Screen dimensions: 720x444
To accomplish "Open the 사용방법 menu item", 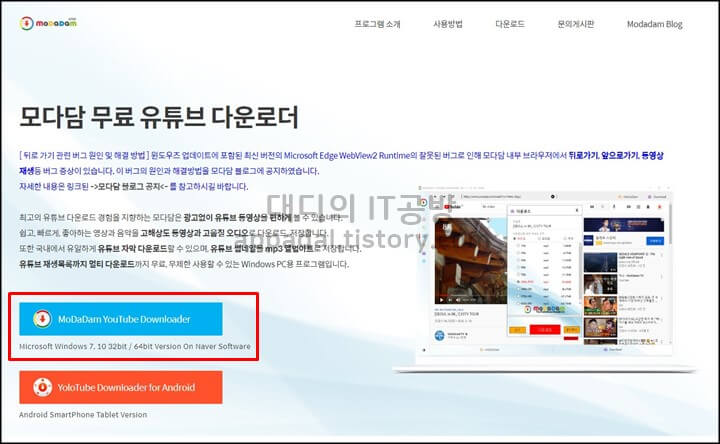I will pos(448,24).
